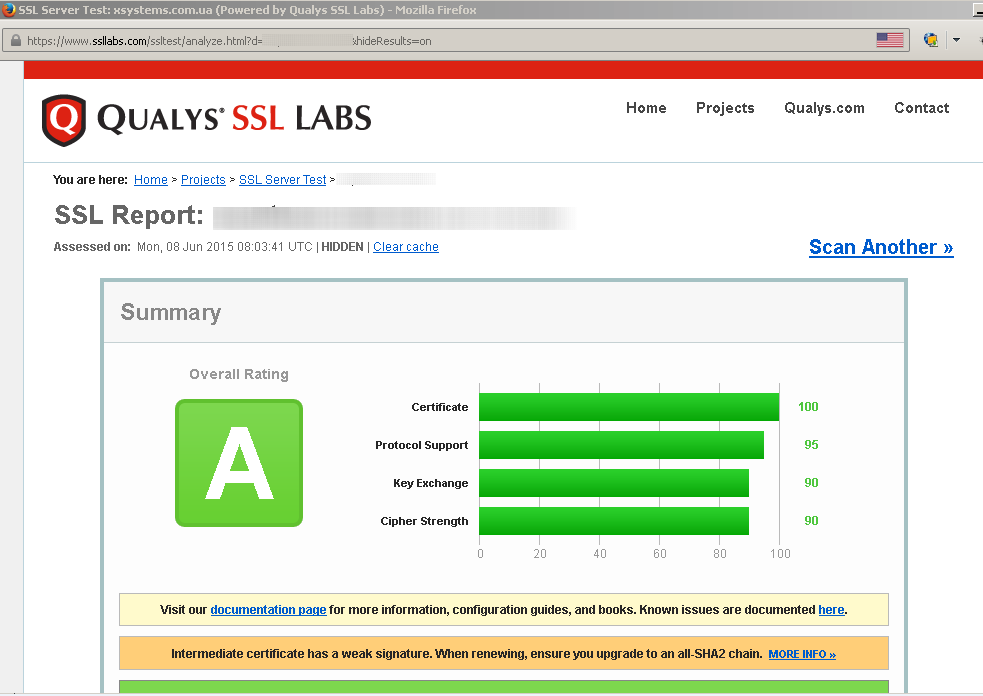Click the padlock icon in address bar
The width and height of the screenshot is (983, 696).
coord(14,41)
